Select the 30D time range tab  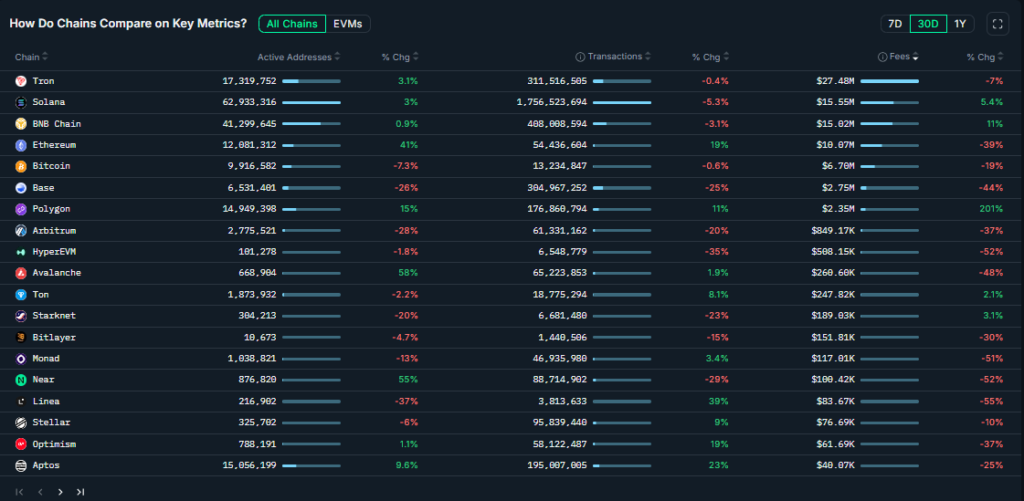tap(928, 24)
